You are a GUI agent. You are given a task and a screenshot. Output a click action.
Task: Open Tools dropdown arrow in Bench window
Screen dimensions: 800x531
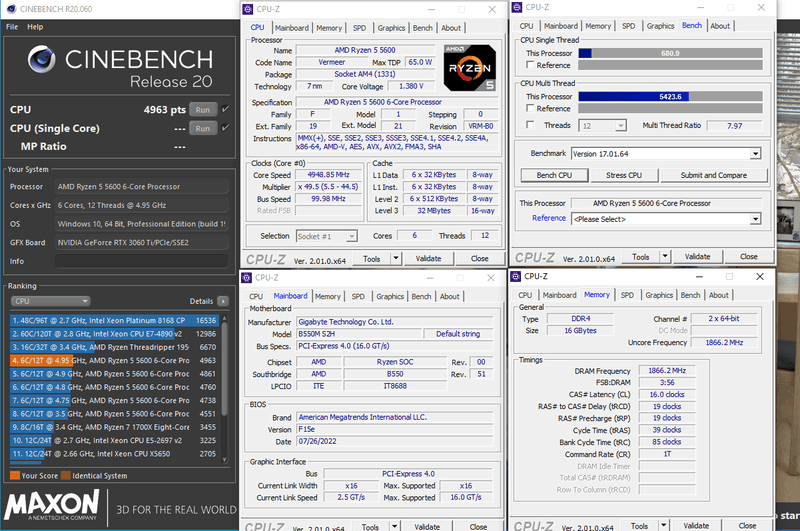665,257
